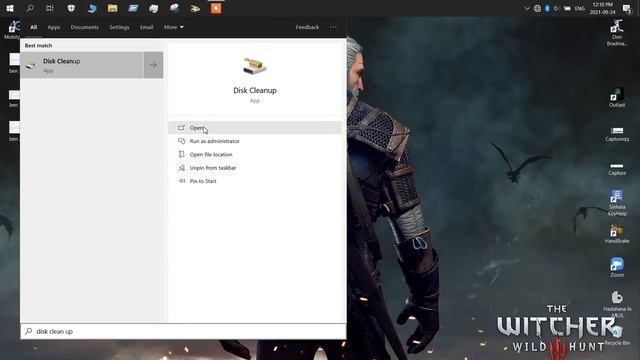The height and width of the screenshot is (360, 640).
Task: Select the Zoom desktop shortcut
Action: 617,267
